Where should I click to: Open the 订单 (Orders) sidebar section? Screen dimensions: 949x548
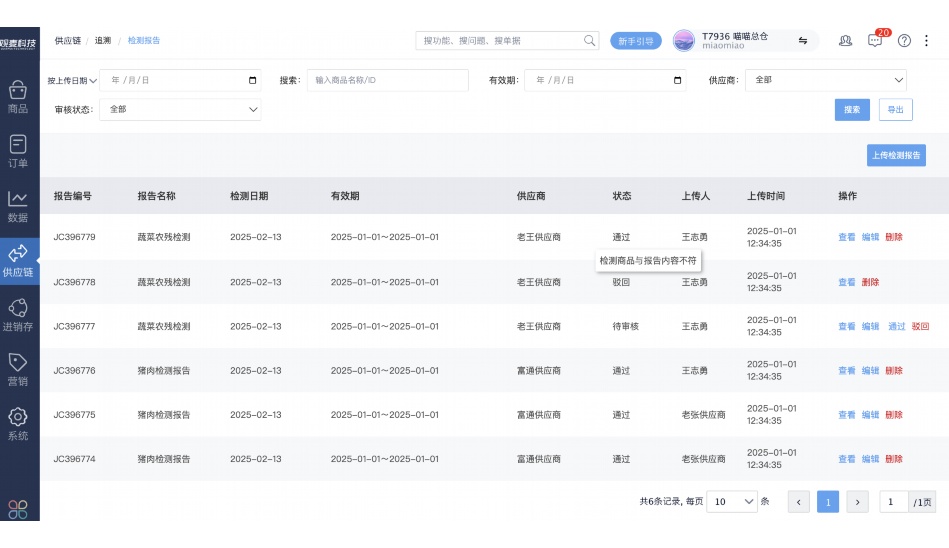click(18, 151)
